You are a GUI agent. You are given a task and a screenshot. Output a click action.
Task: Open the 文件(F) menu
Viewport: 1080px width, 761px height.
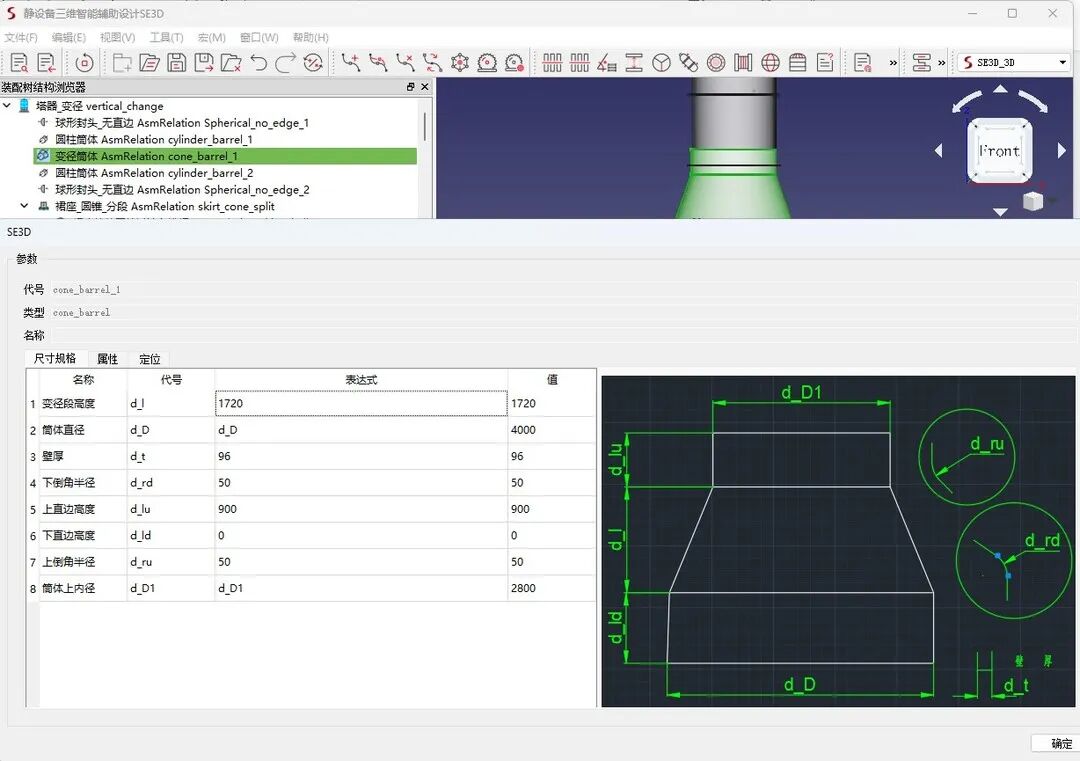click(21, 37)
